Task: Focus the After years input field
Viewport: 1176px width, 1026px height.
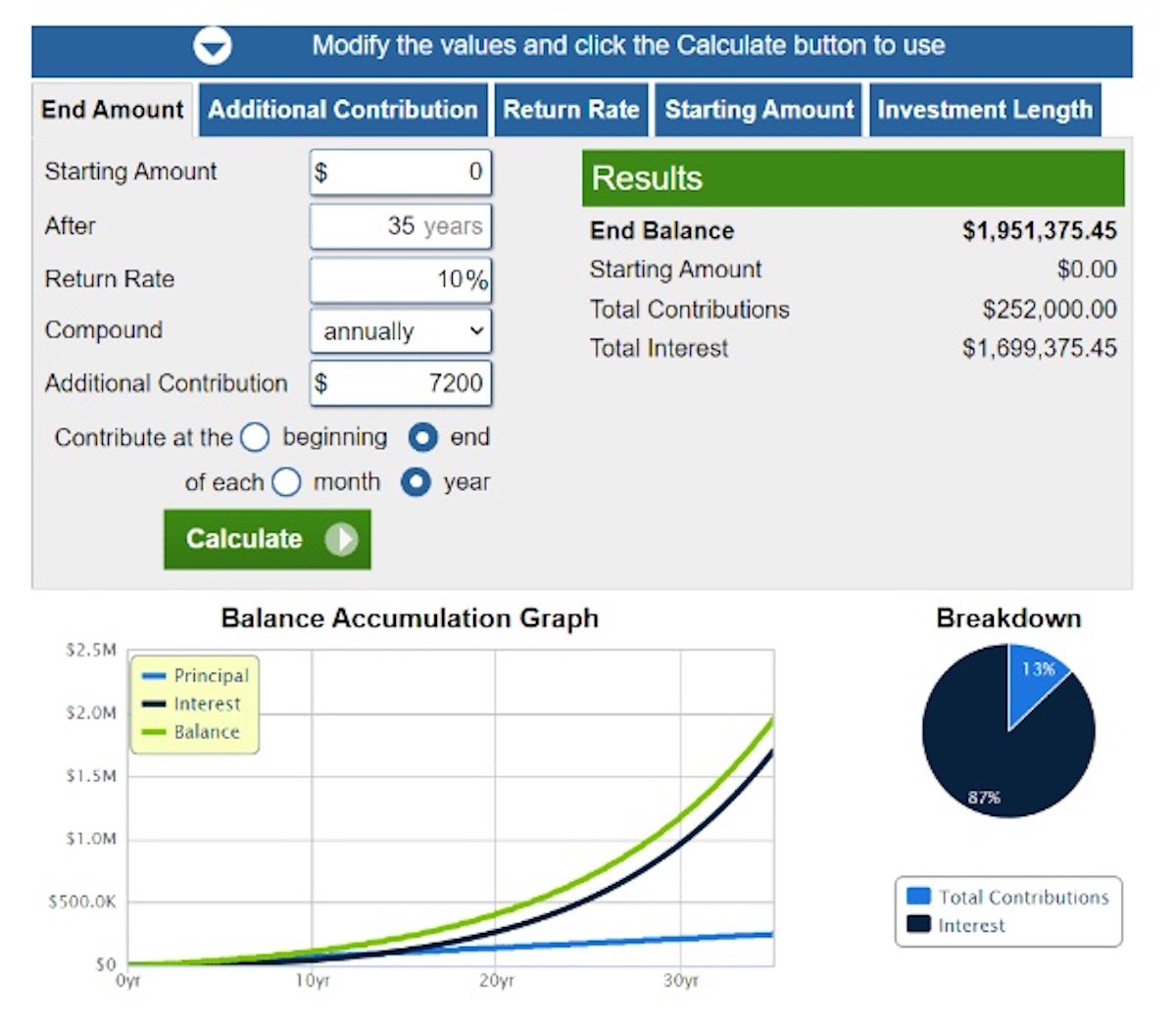Action: [x=401, y=226]
